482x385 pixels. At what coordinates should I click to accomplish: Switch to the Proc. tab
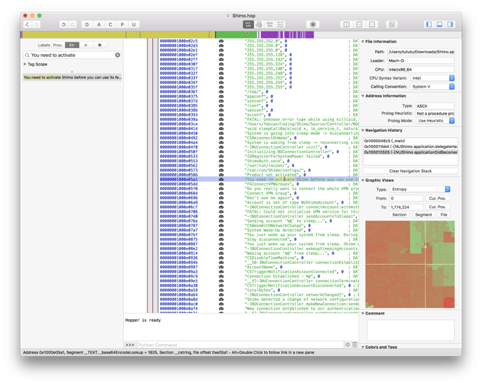[x=58, y=45]
